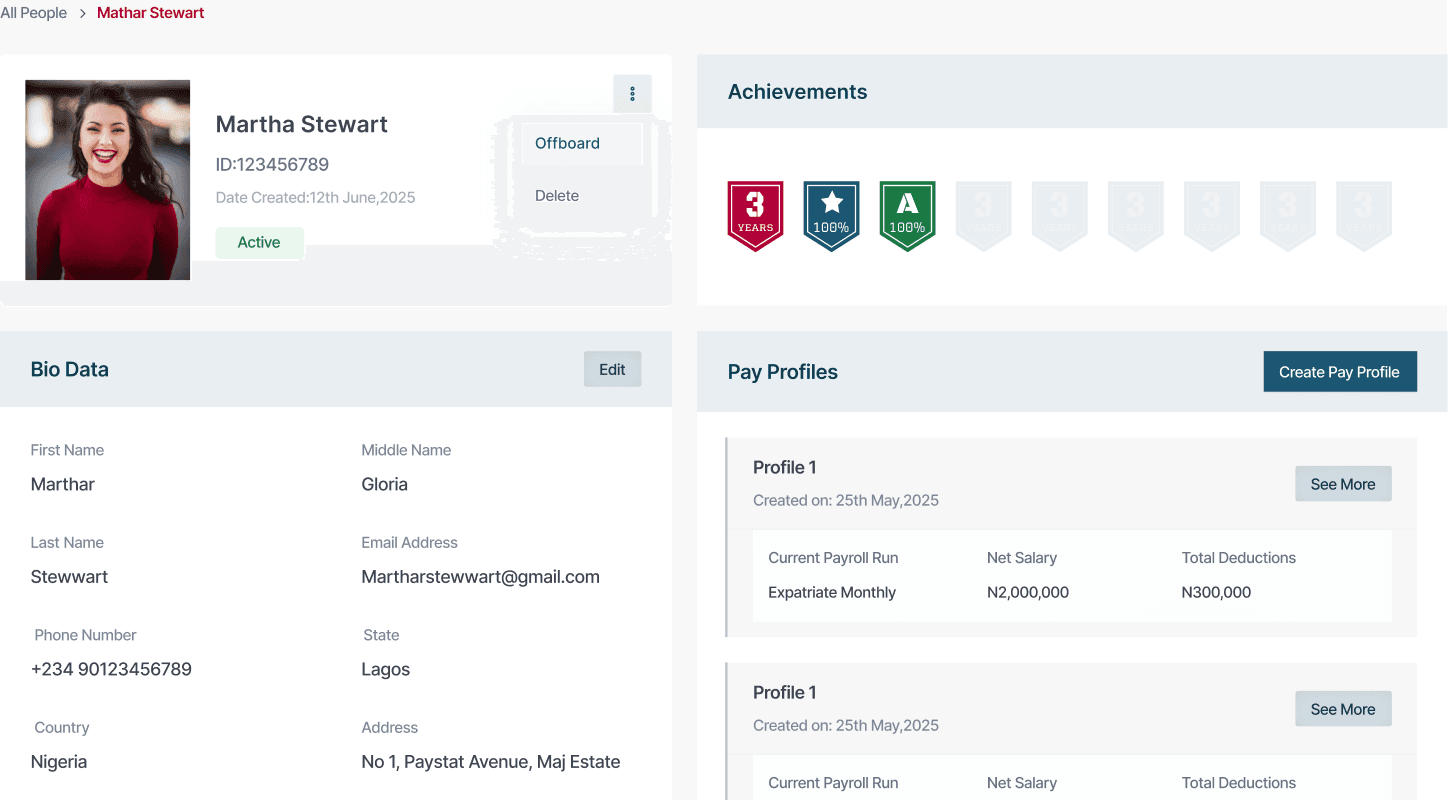
Task: Click the fourth greyed-out achievement badge
Action: (x=1211, y=215)
